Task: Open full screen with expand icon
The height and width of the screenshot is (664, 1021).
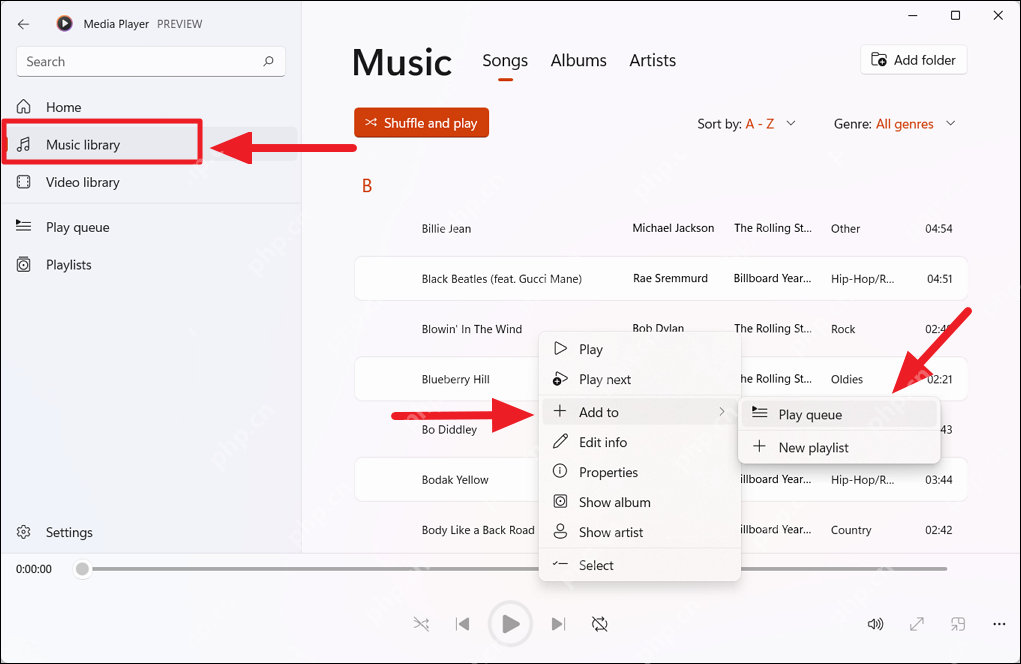Action: [917, 624]
